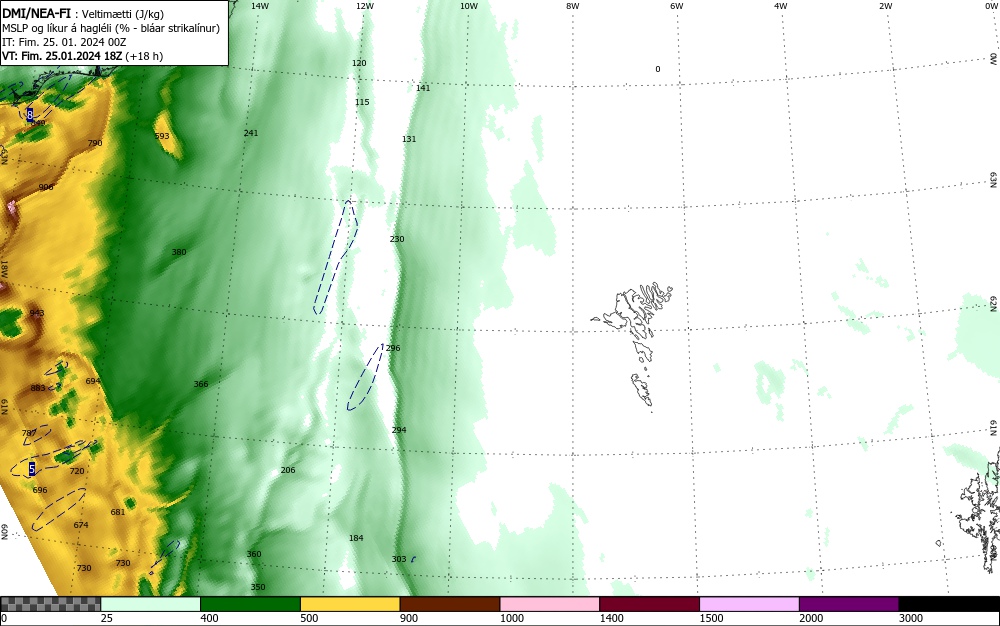Click the dark green 400–500 legend swatch
Screen dimensions: 1000x626
(250, 604)
